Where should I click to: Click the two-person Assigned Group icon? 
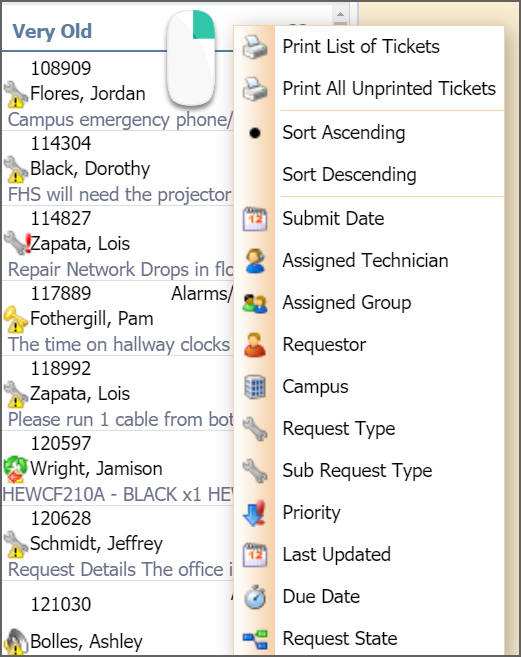[255, 303]
